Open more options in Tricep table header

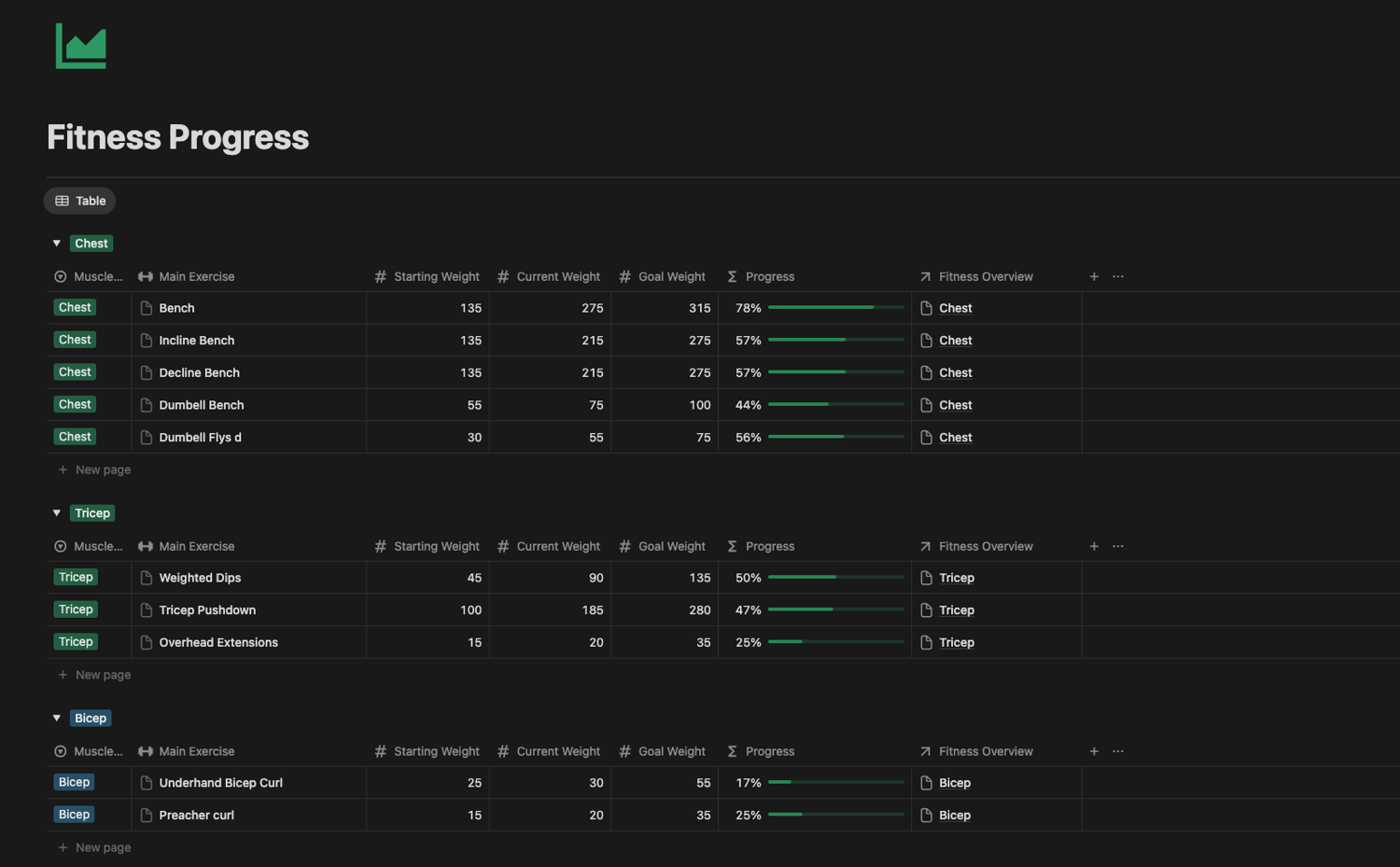[x=1118, y=546]
